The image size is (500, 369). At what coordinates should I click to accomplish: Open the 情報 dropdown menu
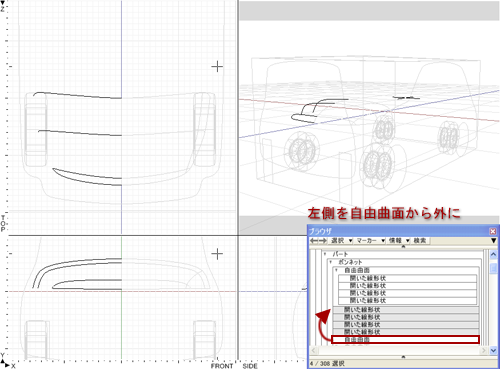(x=399, y=240)
